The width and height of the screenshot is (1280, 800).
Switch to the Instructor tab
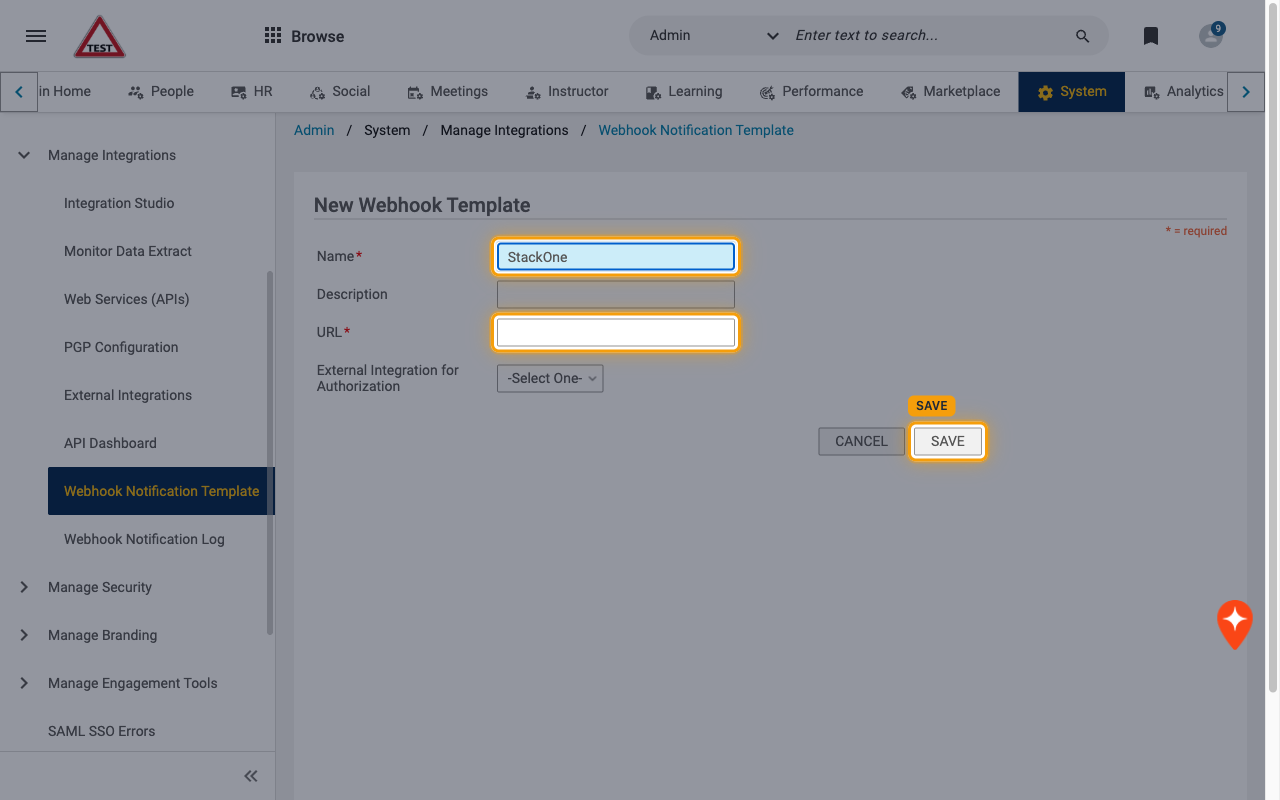coord(567,91)
